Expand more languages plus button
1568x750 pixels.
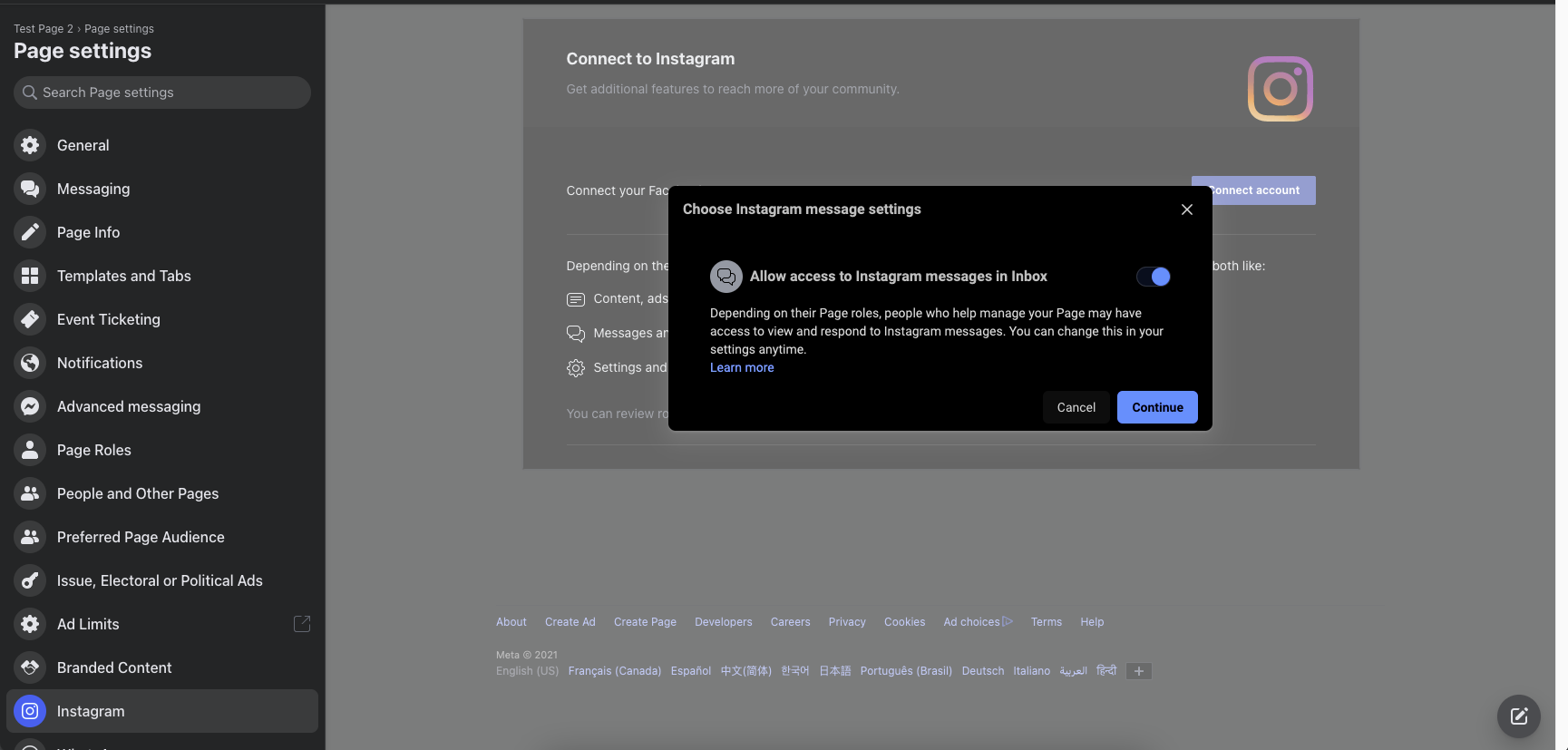tap(1139, 671)
